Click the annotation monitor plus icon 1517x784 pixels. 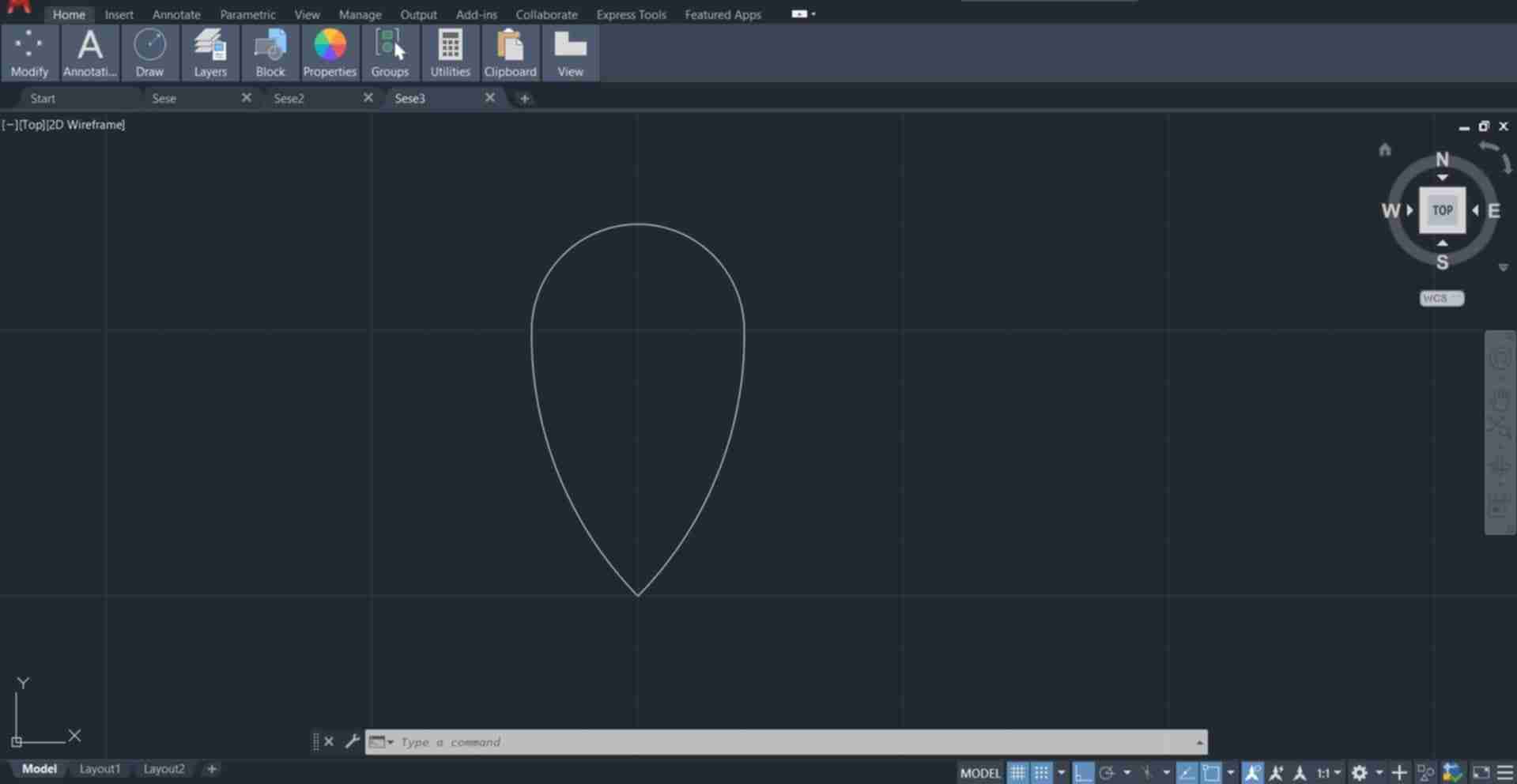click(1399, 773)
